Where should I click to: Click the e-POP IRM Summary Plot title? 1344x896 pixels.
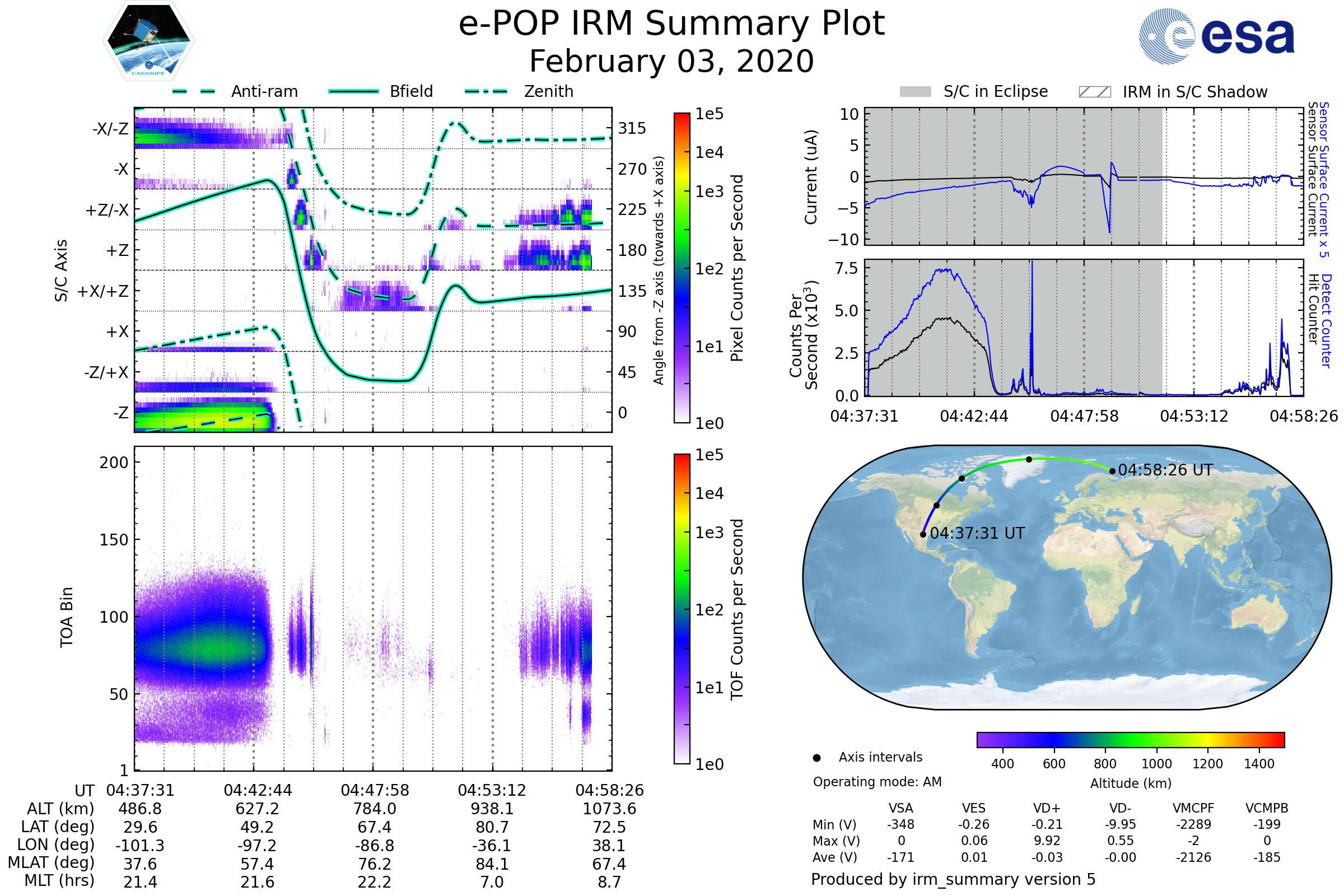671,24
